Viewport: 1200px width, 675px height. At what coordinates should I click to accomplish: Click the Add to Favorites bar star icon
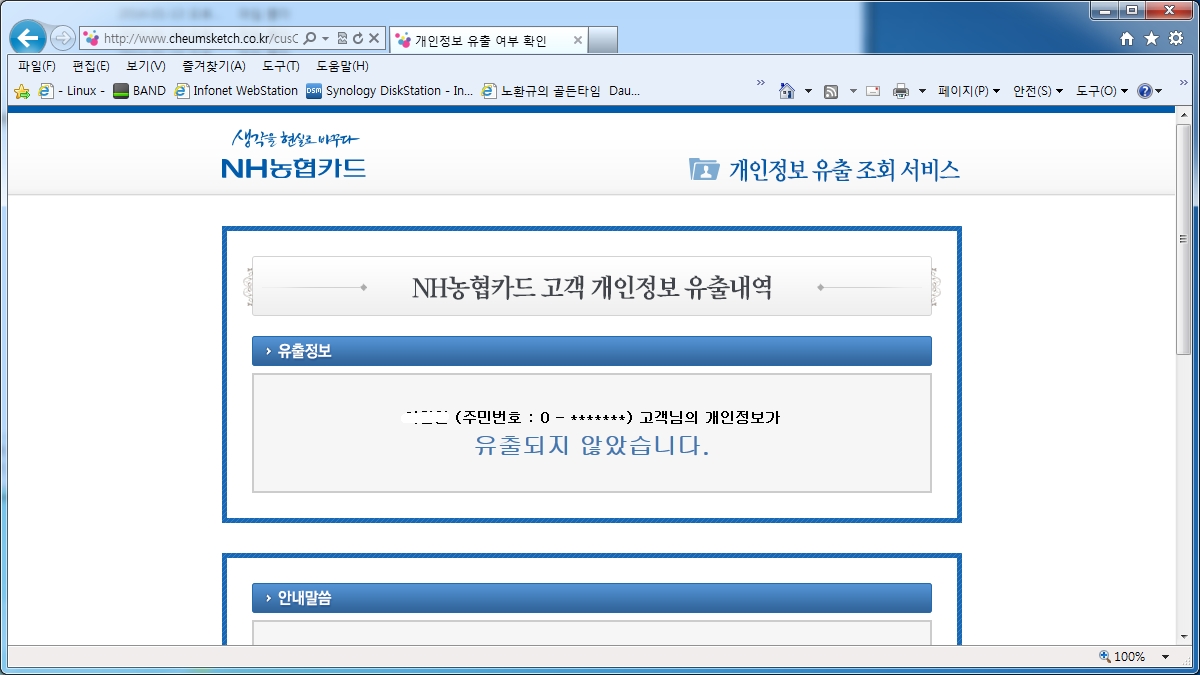(x=21, y=91)
